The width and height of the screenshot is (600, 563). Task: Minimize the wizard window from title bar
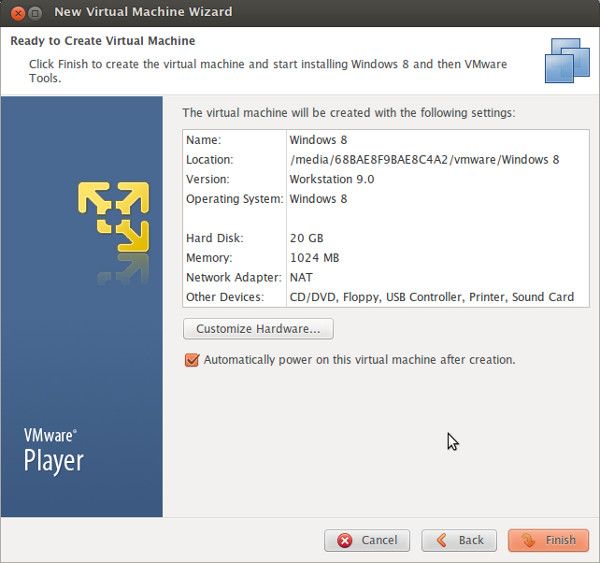(x=35, y=12)
